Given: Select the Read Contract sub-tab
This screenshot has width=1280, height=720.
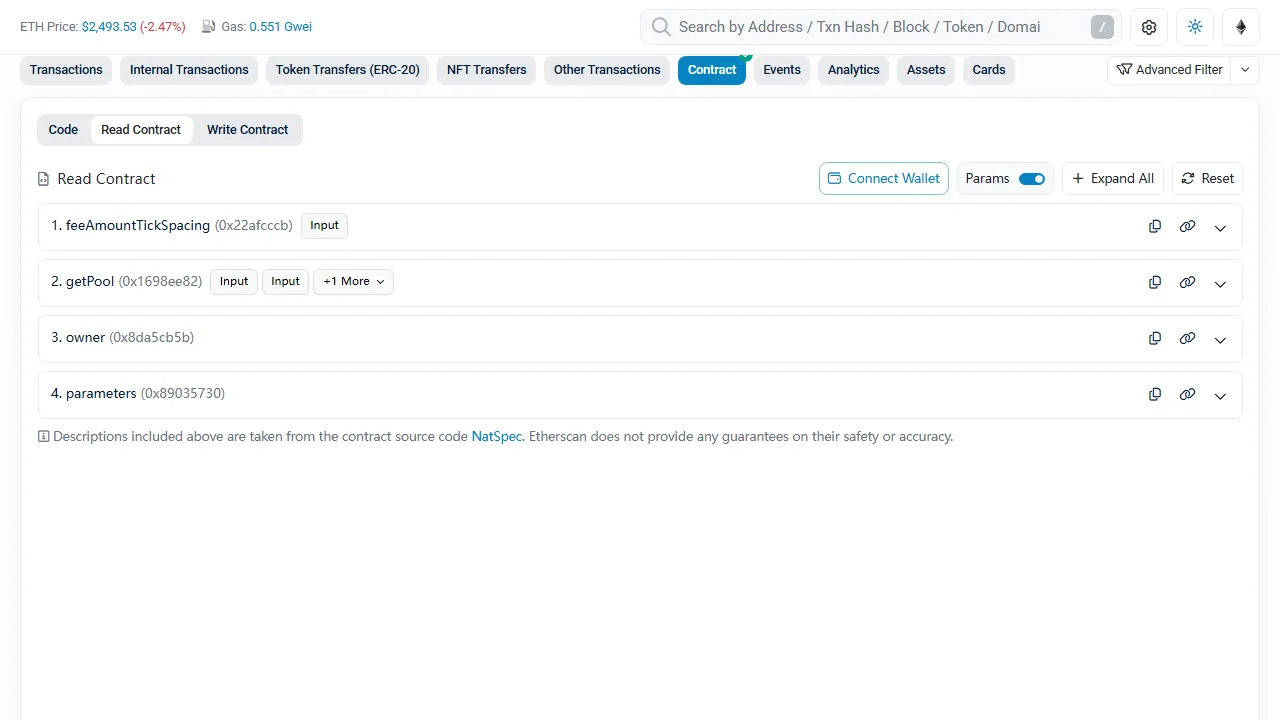Looking at the screenshot, I should [141, 130].
